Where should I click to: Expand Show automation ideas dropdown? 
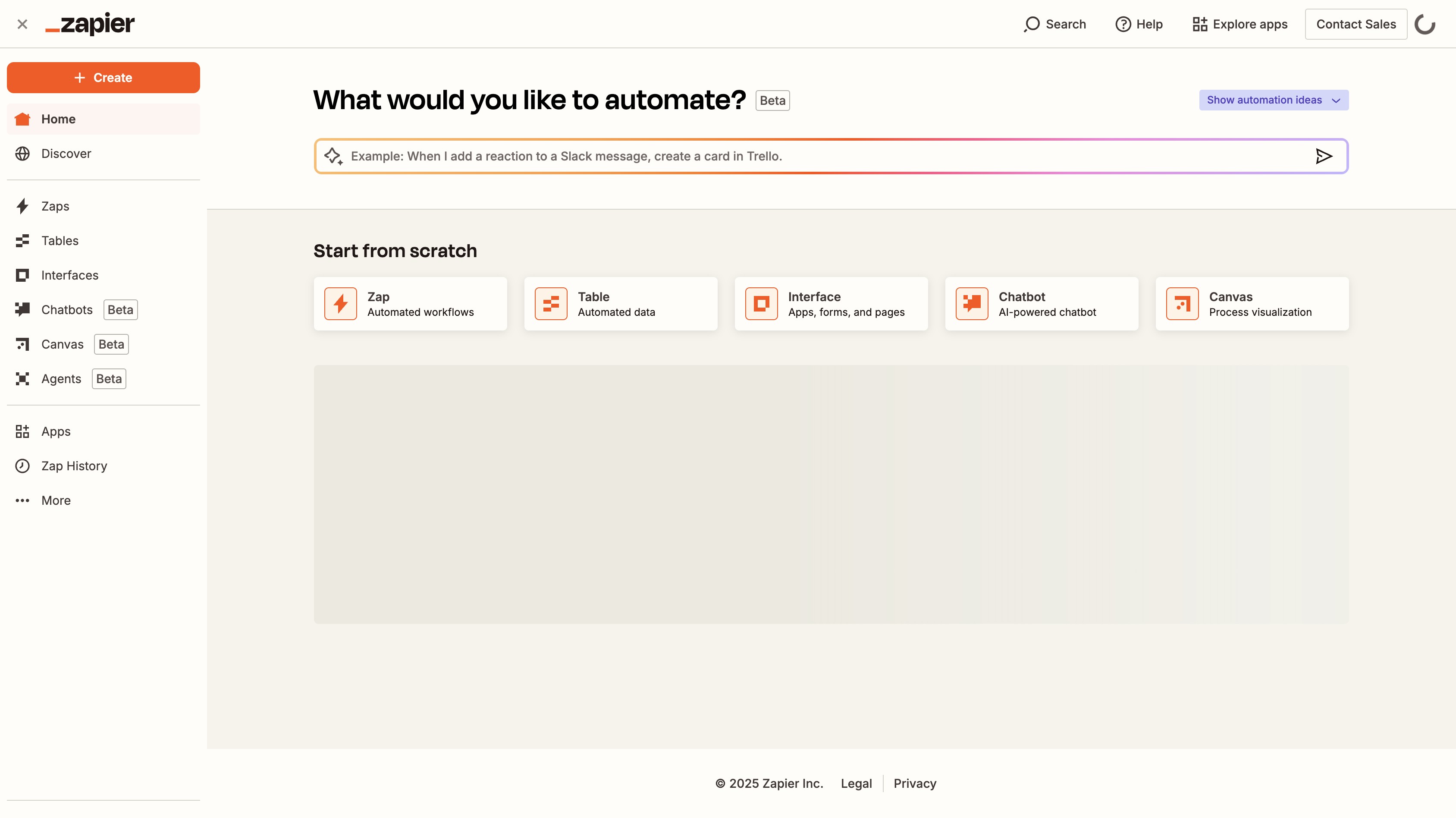click(1274, 100)
